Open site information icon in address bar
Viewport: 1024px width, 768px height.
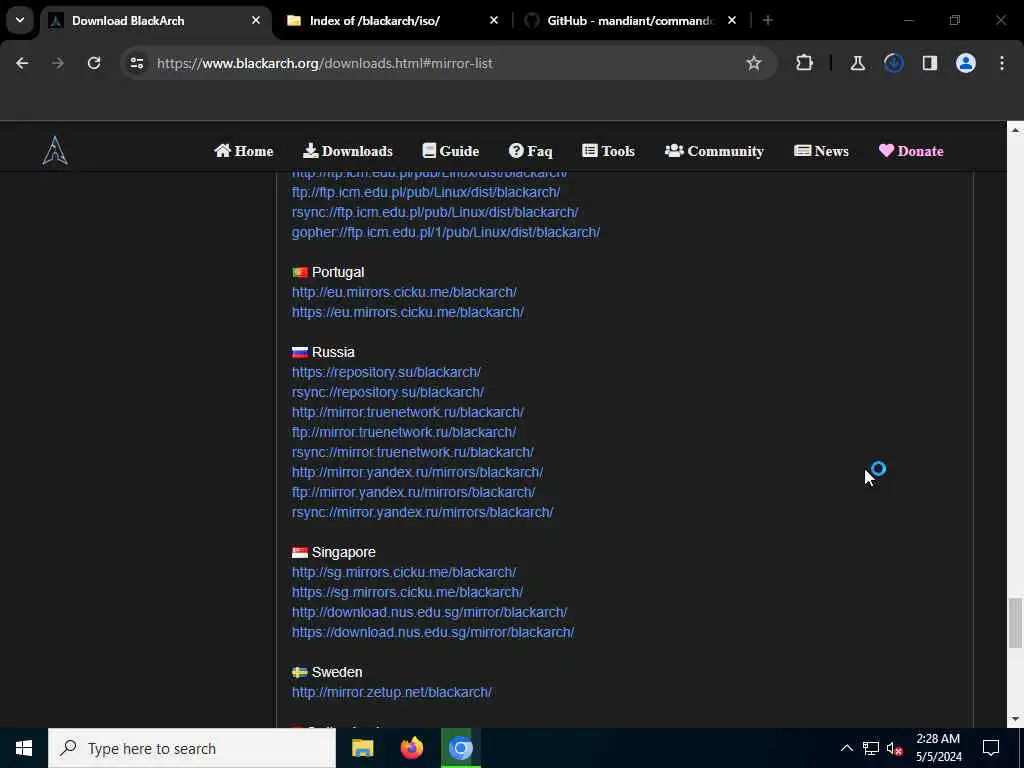coord(136,63)
